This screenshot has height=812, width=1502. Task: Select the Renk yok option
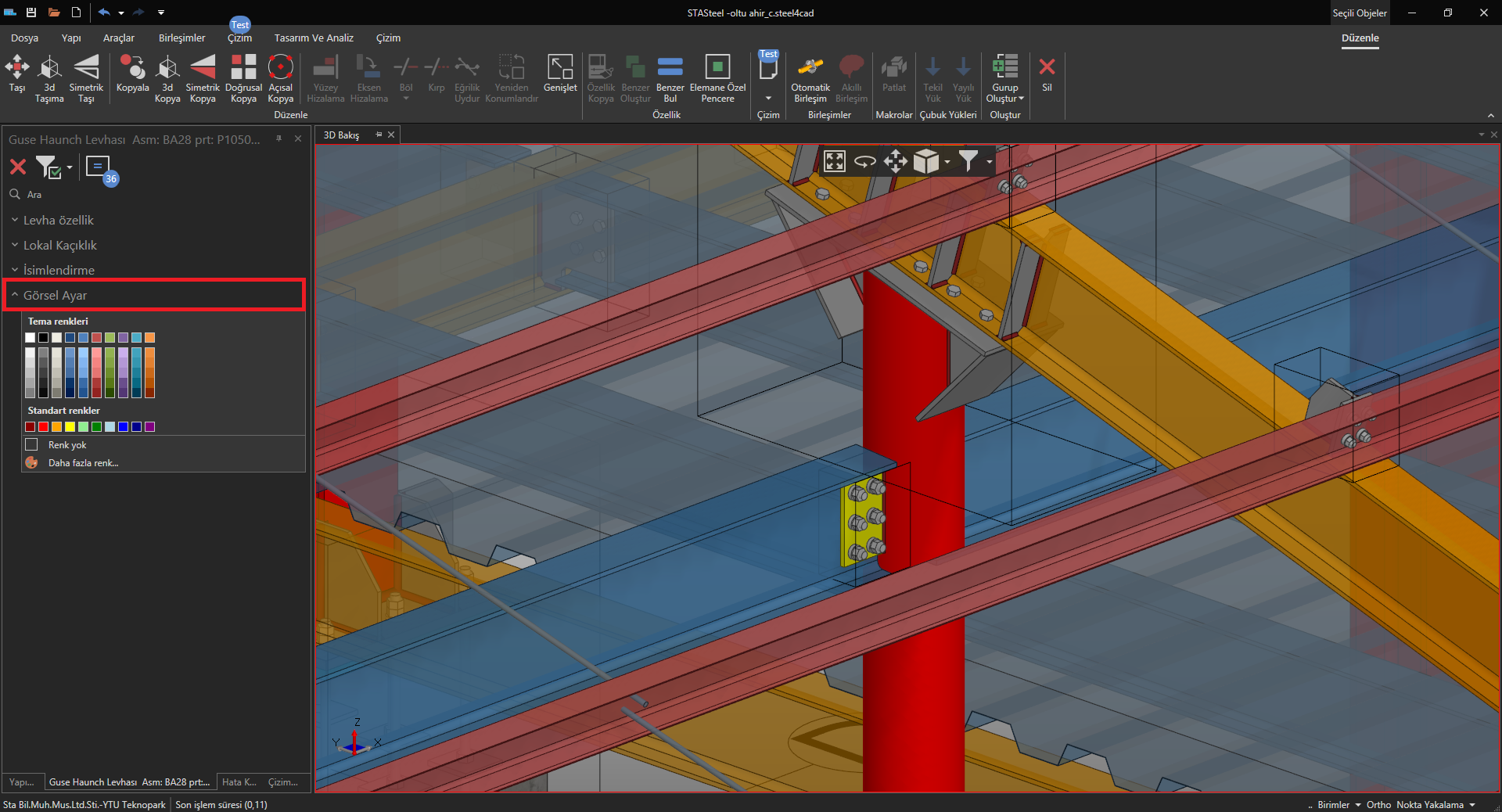[67, 445]
